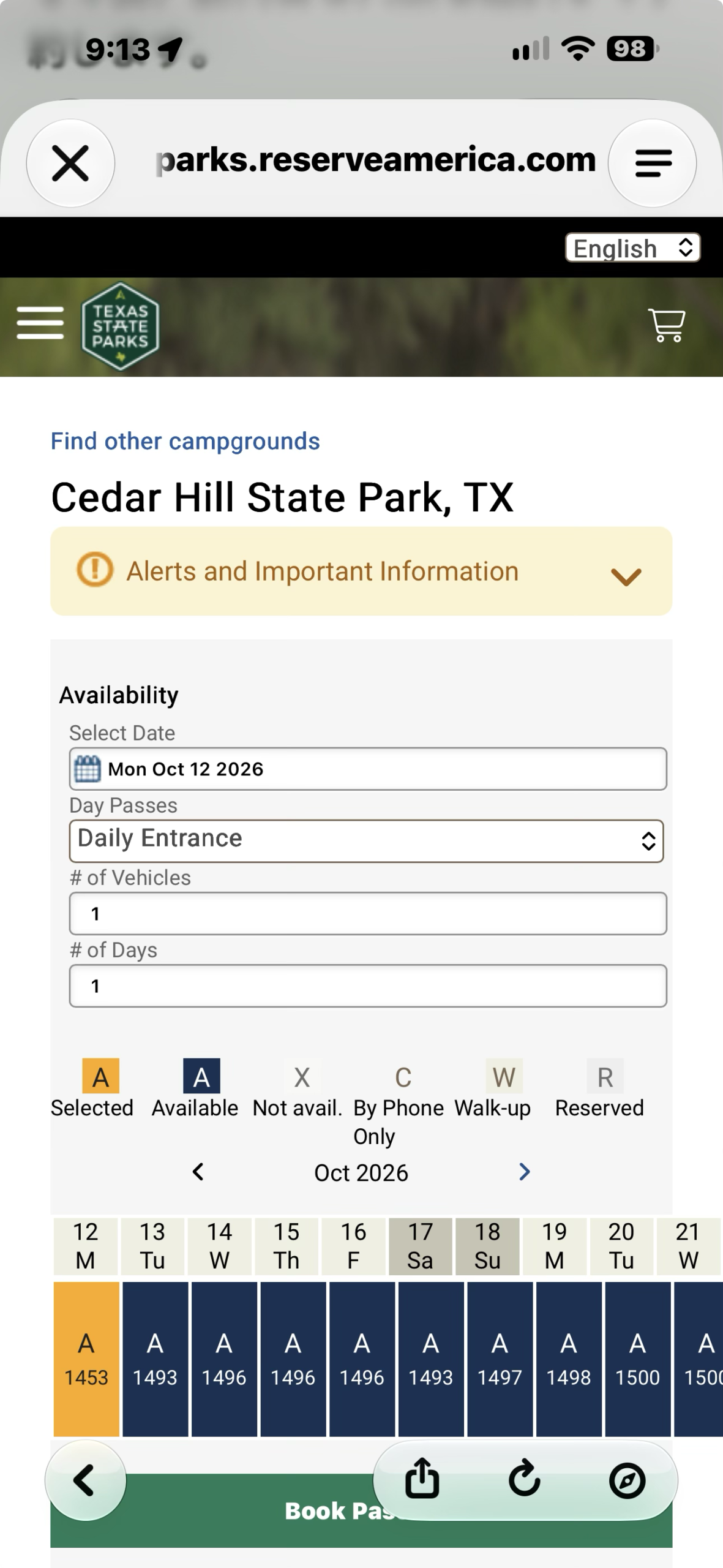The width and height of the screenshot is (723, 1568).
Task: Expand Alerts and Important Information
Action: (361, 571)
